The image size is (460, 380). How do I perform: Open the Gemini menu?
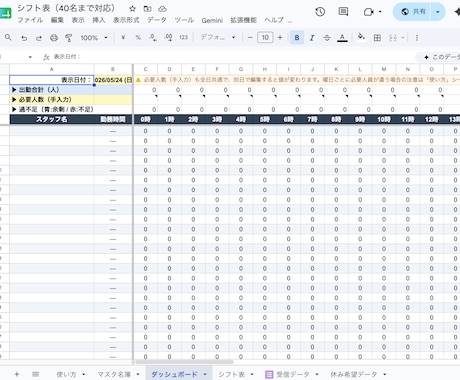coord(212,20)
